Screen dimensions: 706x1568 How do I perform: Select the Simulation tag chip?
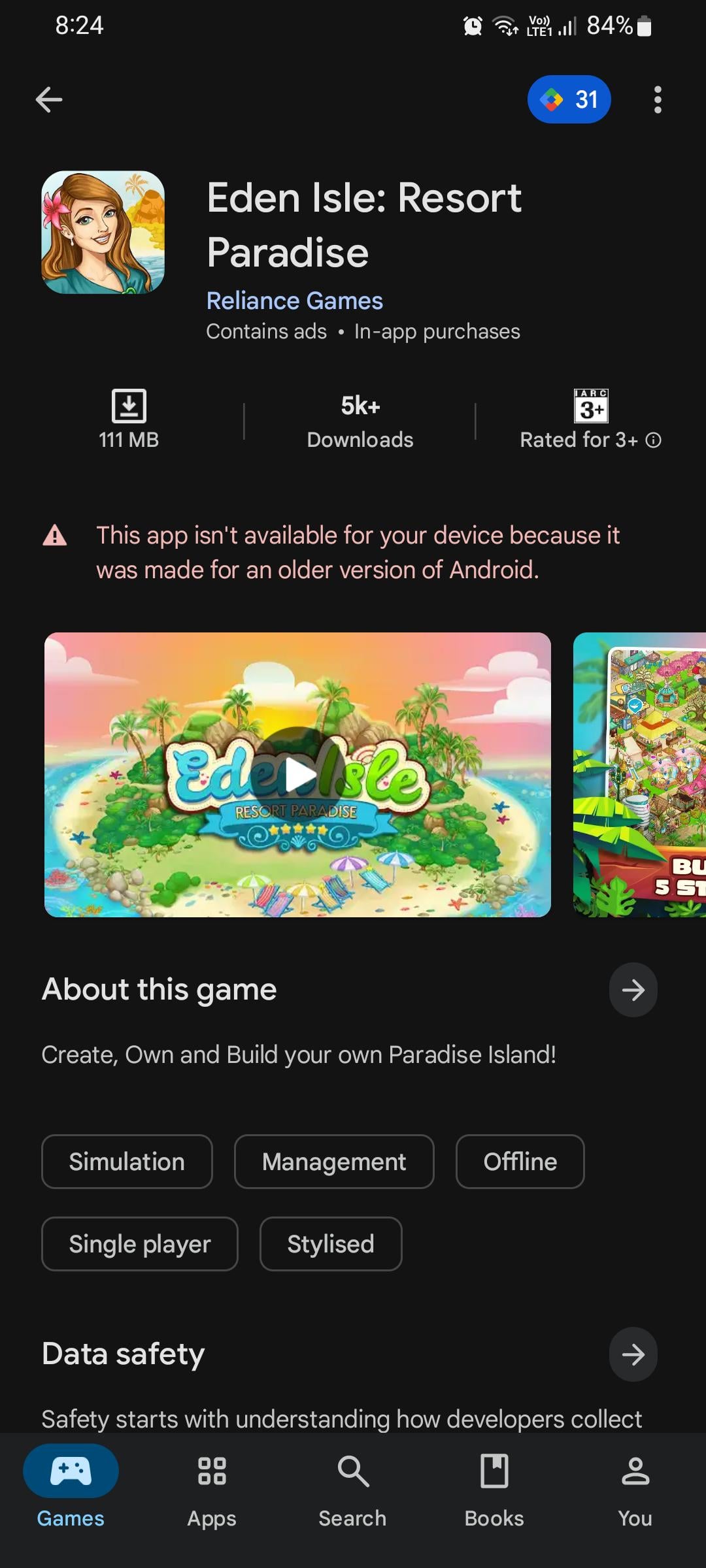(127, 1162)
